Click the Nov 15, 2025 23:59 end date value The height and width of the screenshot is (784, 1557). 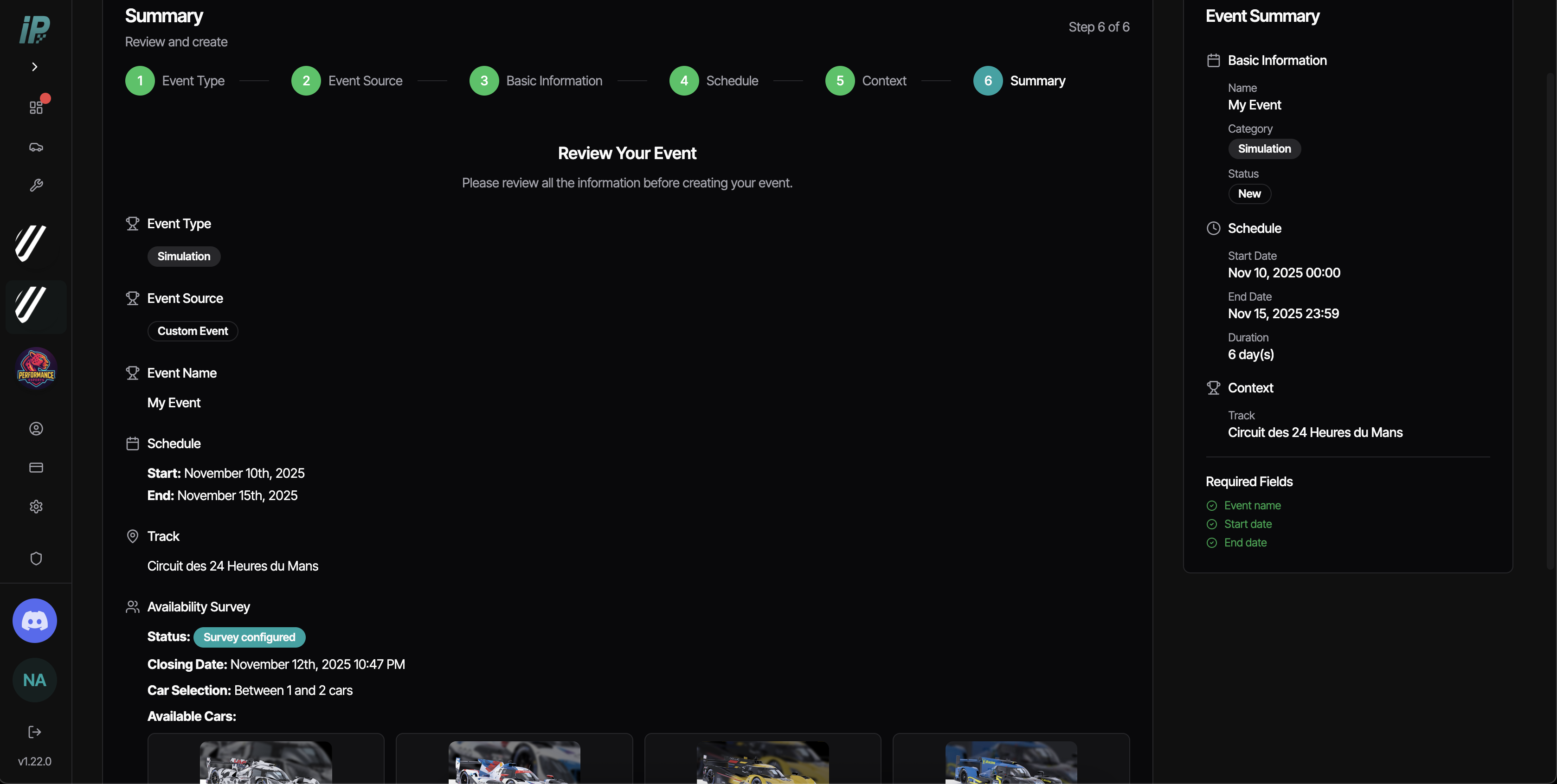click(x=1283, y=314)
